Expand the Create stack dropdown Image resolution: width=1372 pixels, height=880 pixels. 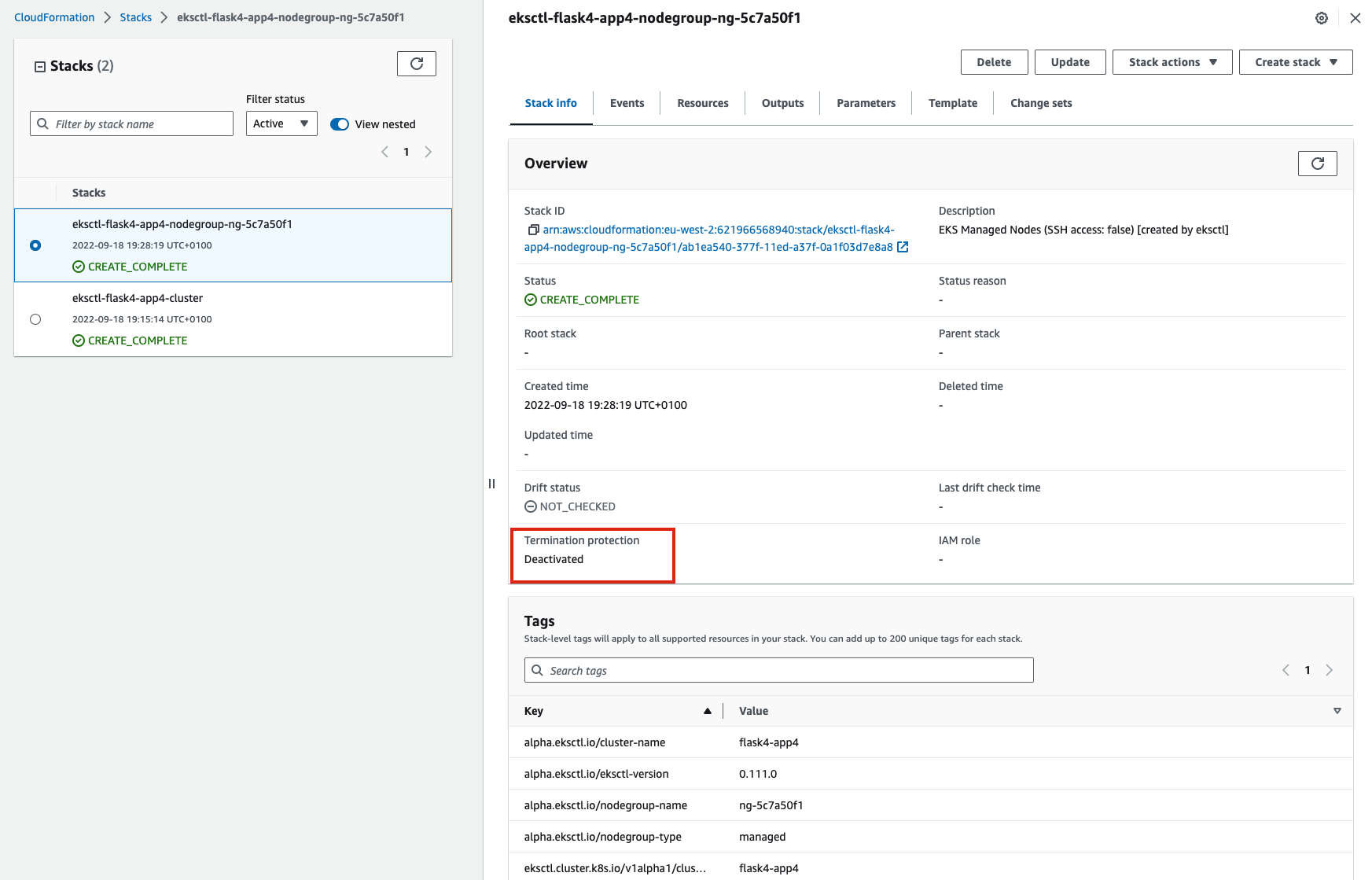(x=1296, y=62)
